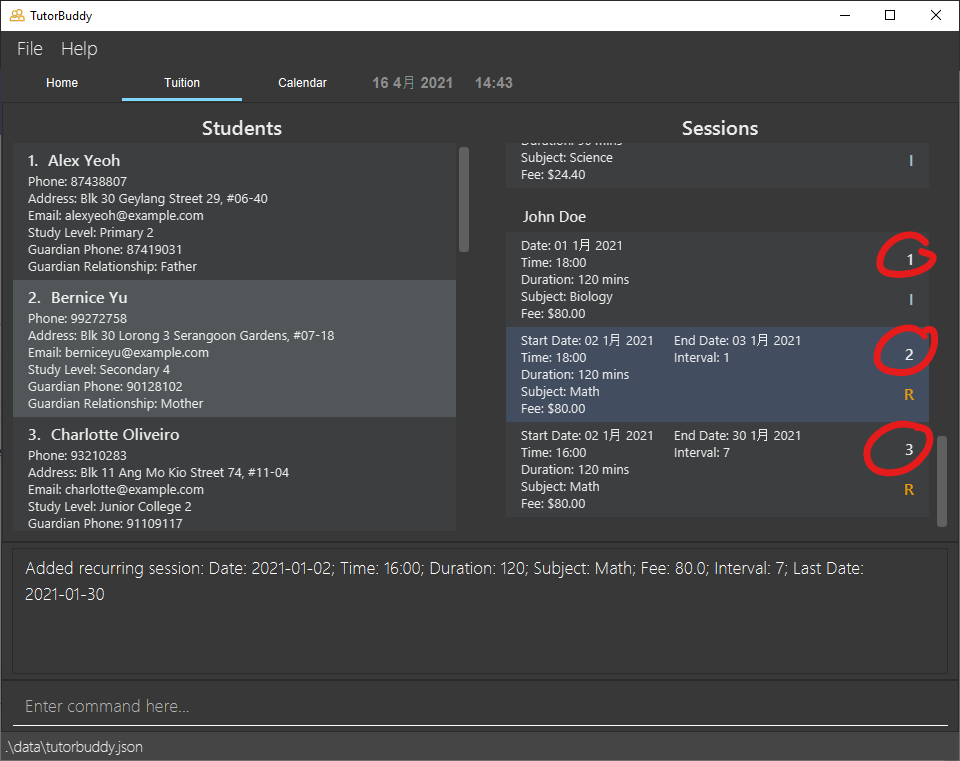Click the Students panel heading

tap(242, 128)
